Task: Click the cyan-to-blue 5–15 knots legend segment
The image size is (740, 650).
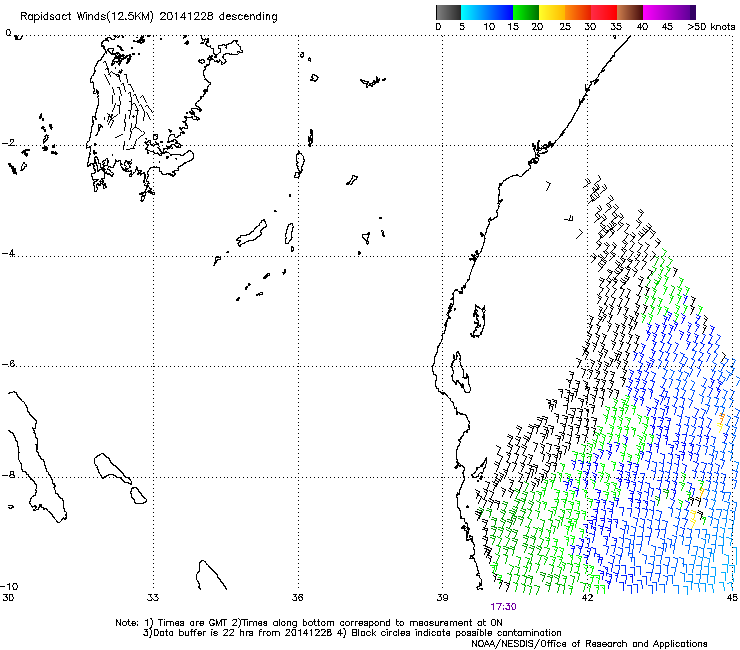Action: coord(487,12)
